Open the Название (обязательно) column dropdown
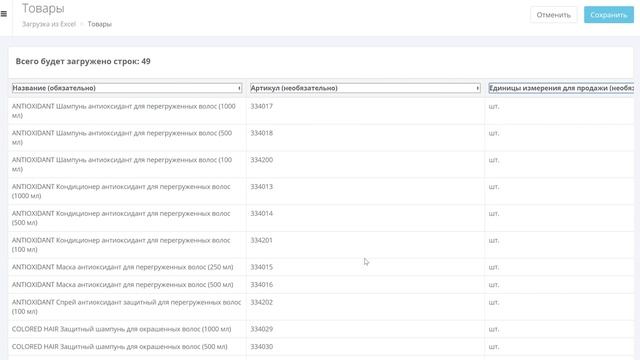Image resolution: width=640 pixels, height=360 pixels. pyautogui.click(x=127, y=88)
